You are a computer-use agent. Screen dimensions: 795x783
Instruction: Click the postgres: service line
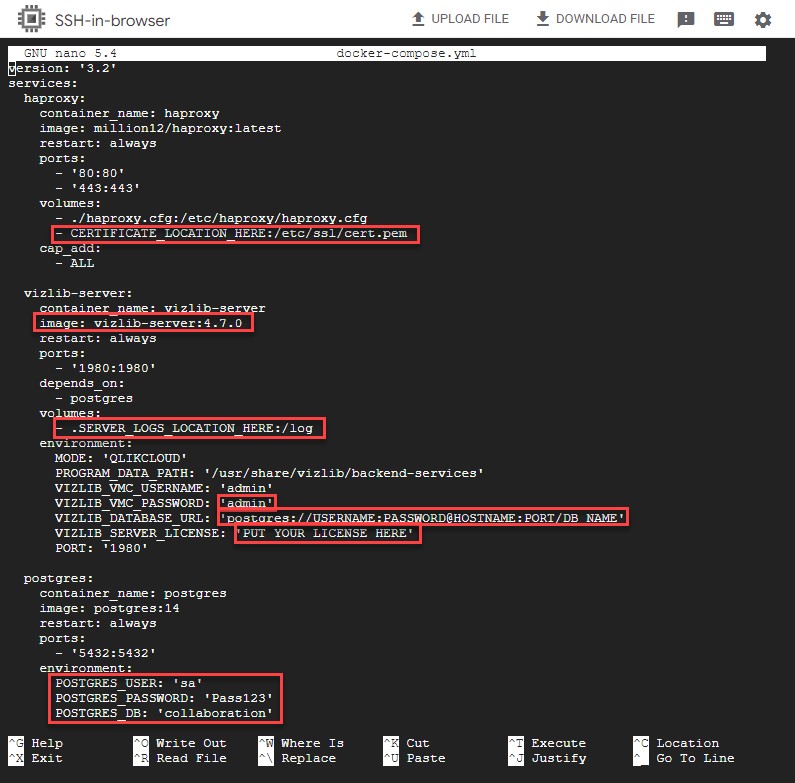point(58,578)
